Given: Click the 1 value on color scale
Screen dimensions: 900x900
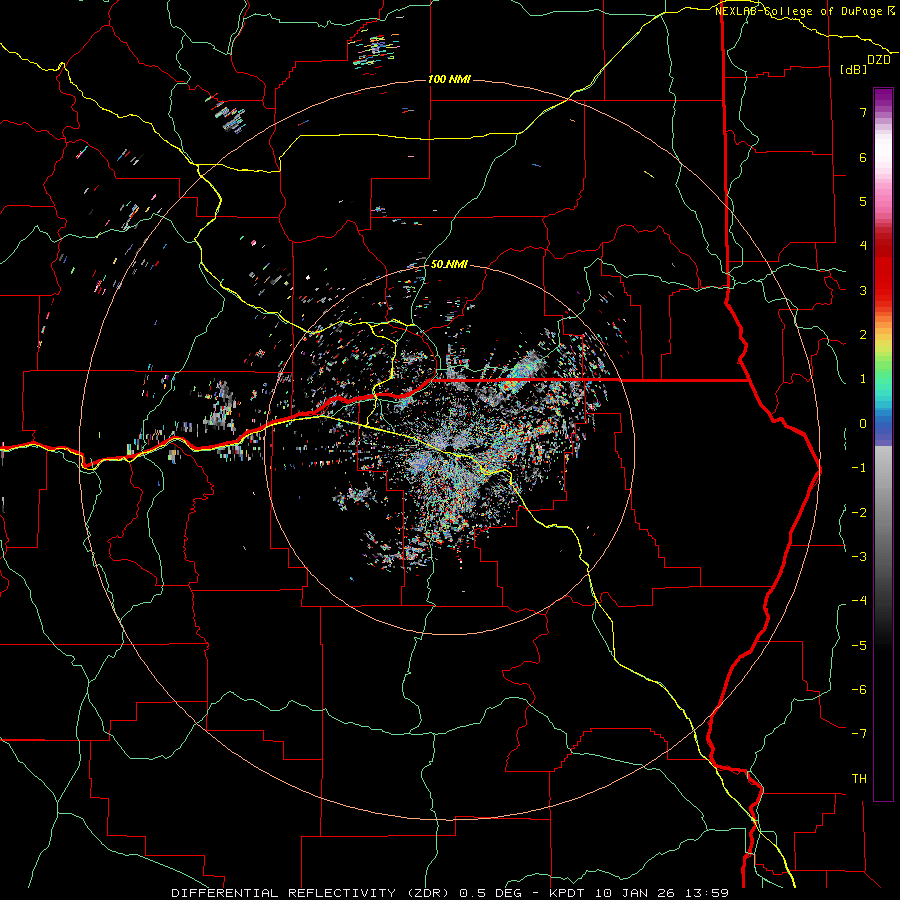Looking at the screenshot, I should [x=863, y=379].
